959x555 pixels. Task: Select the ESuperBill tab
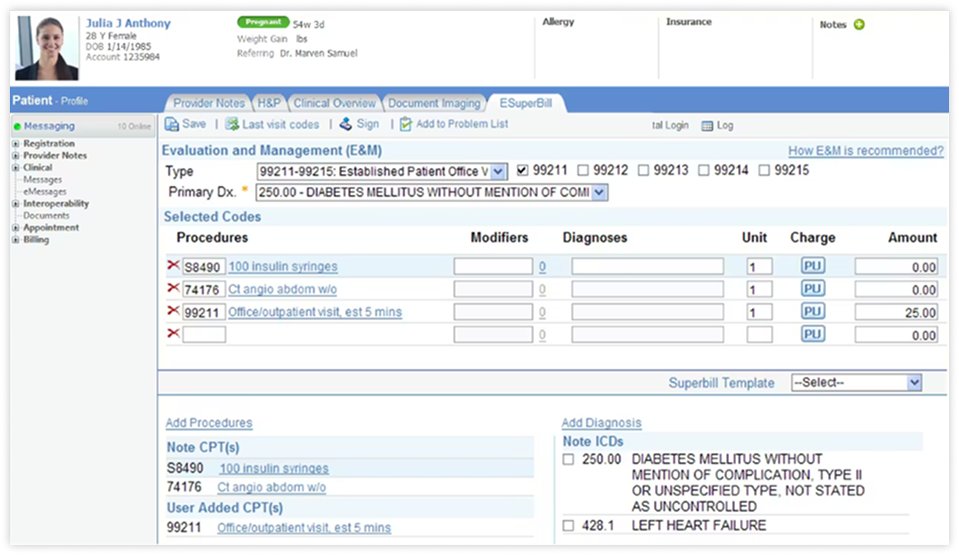525,103
